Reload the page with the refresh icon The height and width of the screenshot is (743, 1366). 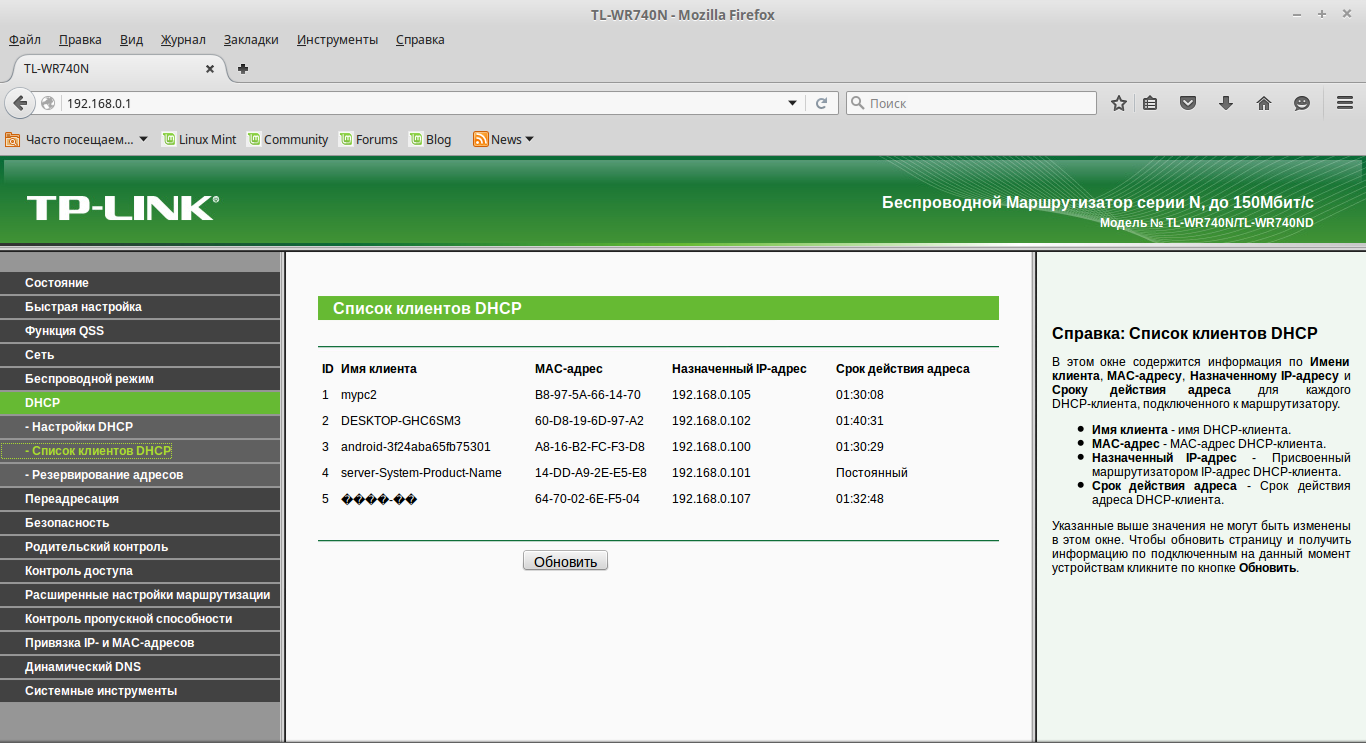pyautogui.click(x=822, y=103)
